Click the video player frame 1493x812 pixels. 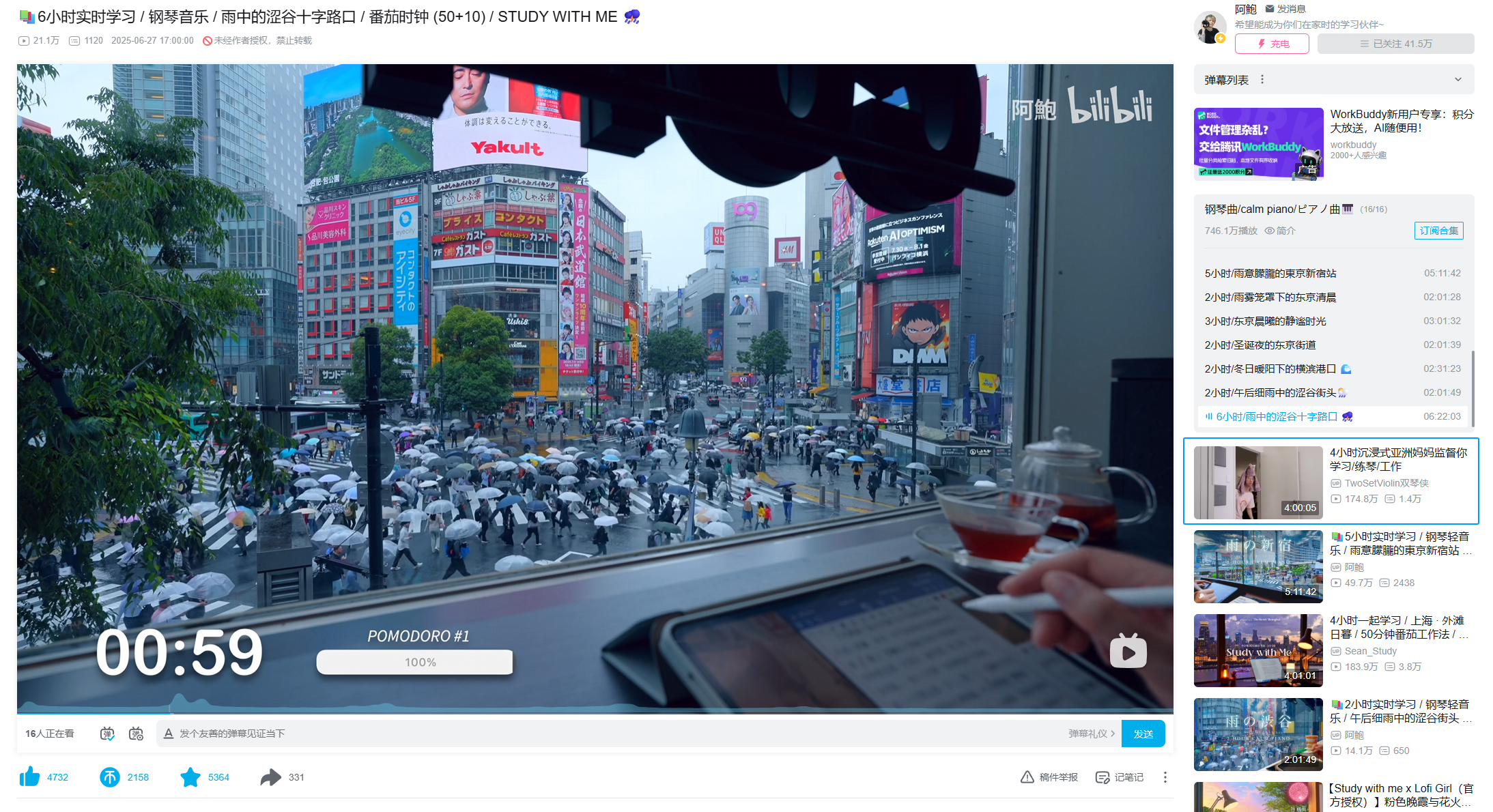click(x=595, y=389)
